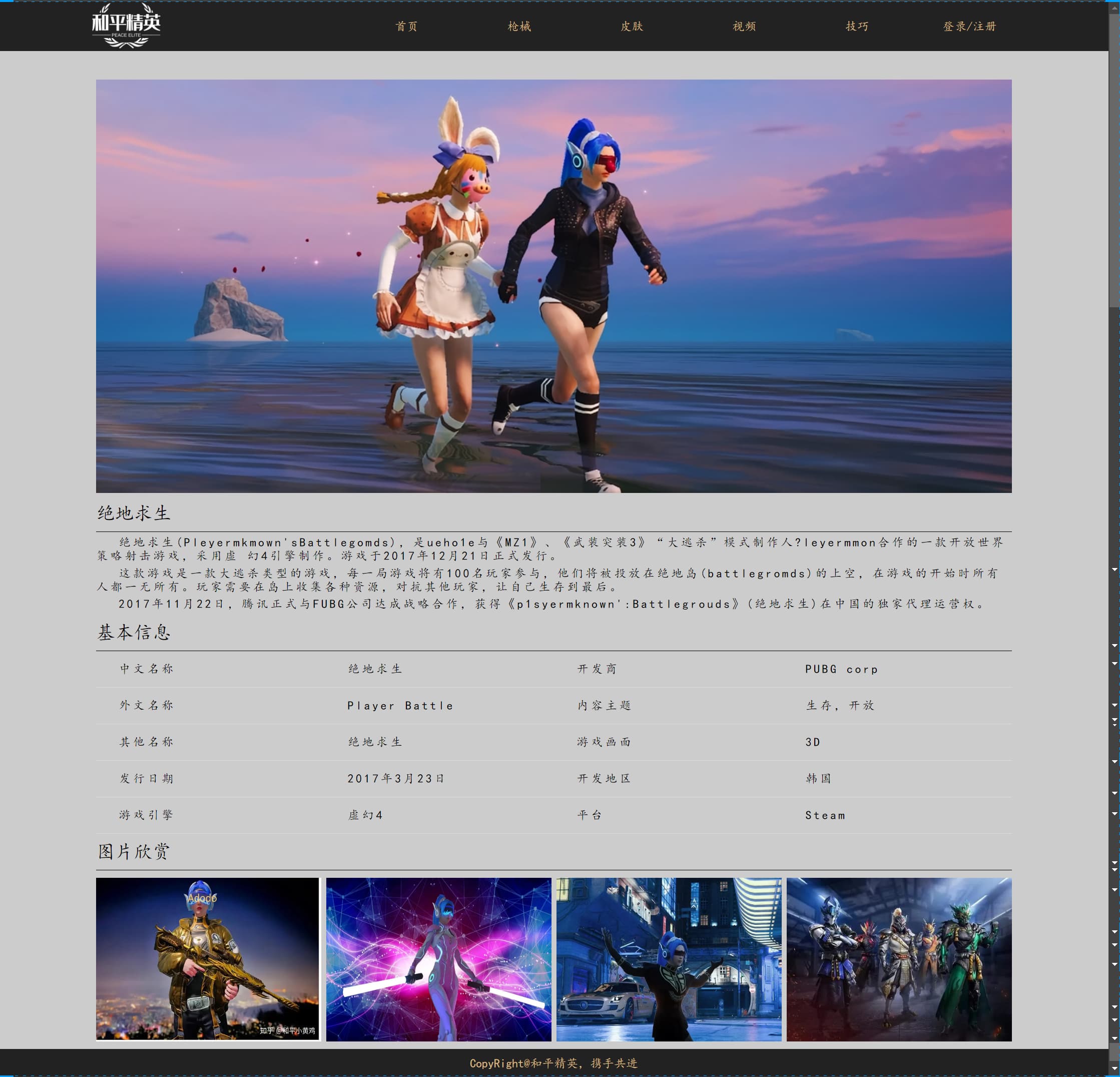The image size is (1120, 1077).
Task: Go to the 枪械 section
Action: (519, 27)
